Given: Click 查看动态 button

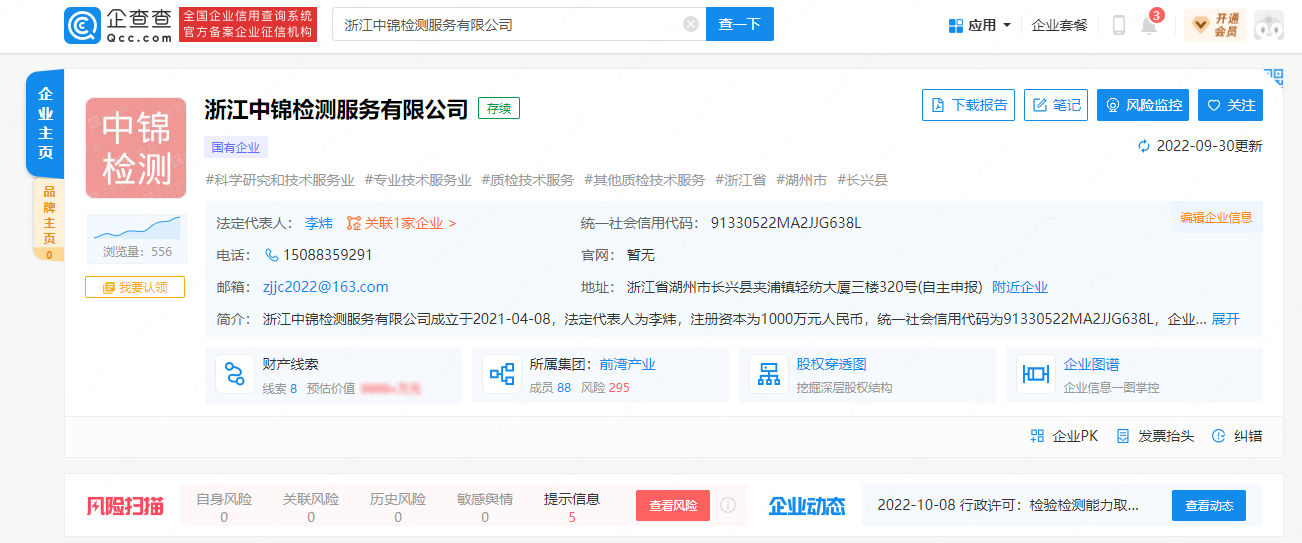Looking at the screenshot, I should click(x=1209, y=506).
